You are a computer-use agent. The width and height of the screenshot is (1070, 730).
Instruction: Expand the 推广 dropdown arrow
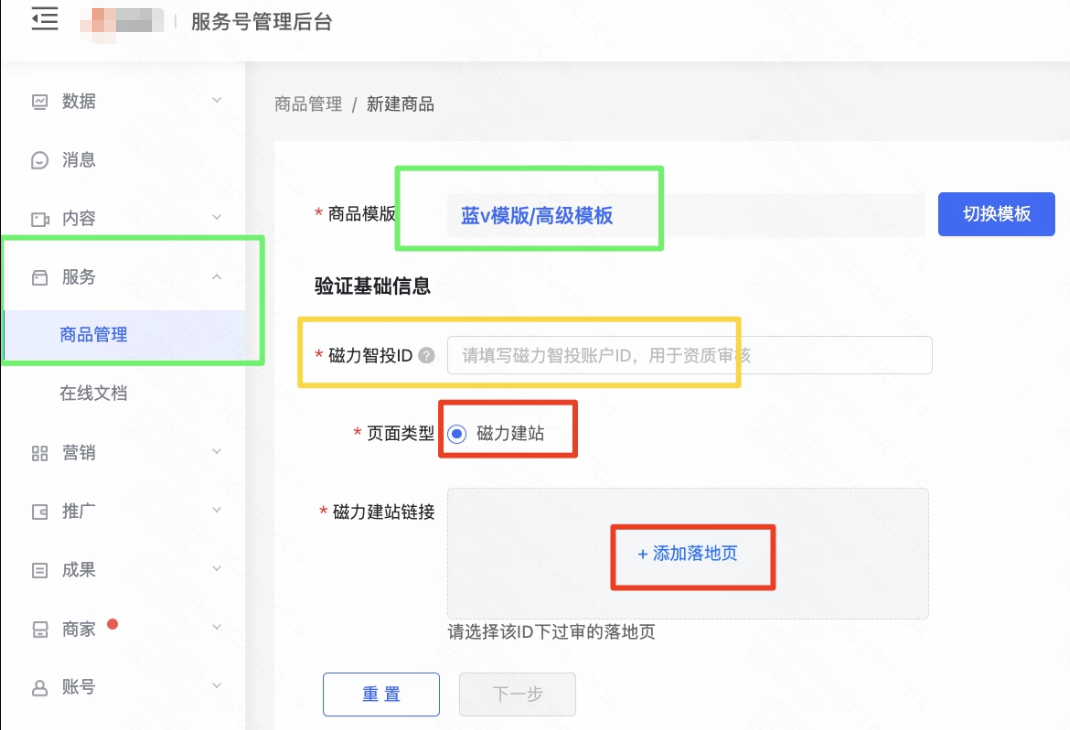(217, 511)
